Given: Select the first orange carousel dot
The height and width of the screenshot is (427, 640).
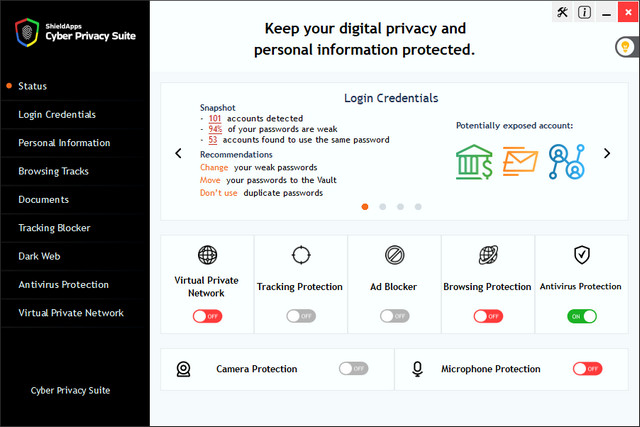Looking at the screenshot, I should point(365,207).
